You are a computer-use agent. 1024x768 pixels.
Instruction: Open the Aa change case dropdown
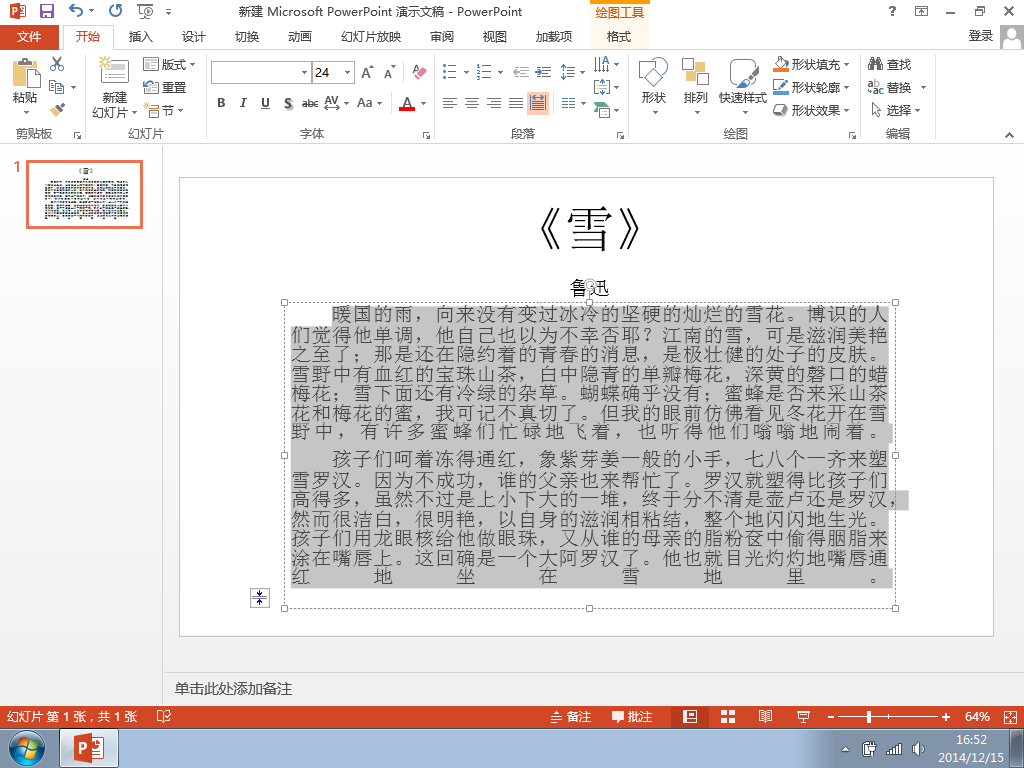coord(370,103)
